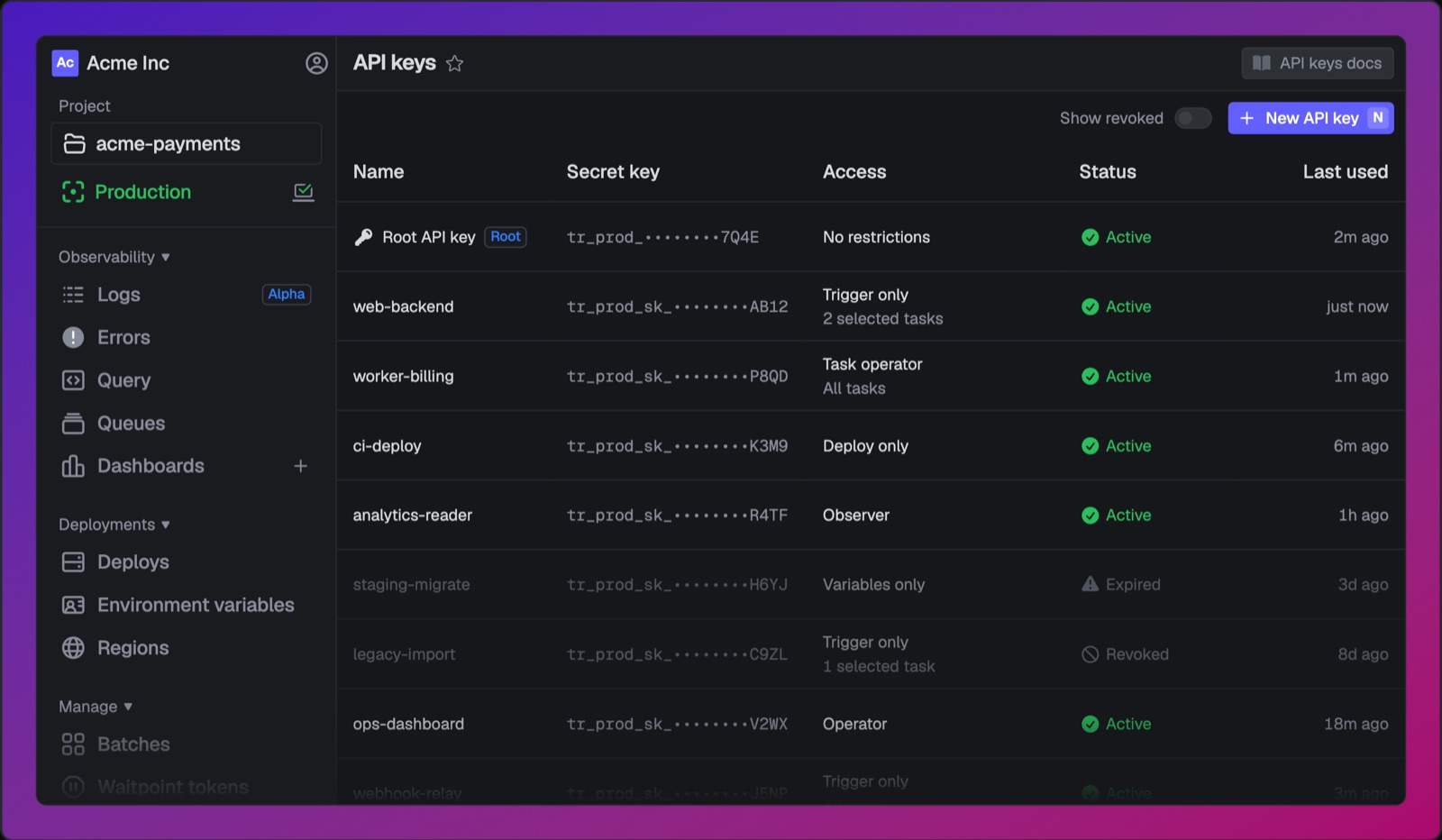The height and width of the screenshot is (840, 1442).
Task: Click the Query code icon
Action: [73, 380]
